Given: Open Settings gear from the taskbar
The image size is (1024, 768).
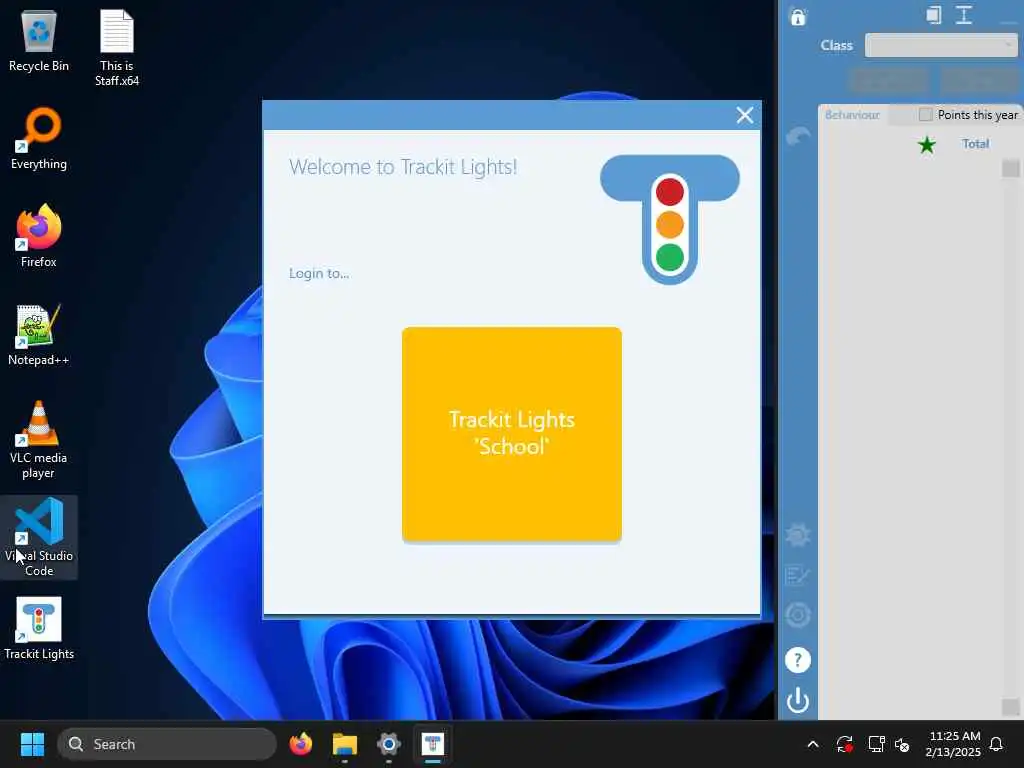Looking at the screenshot, I should 389,744.
